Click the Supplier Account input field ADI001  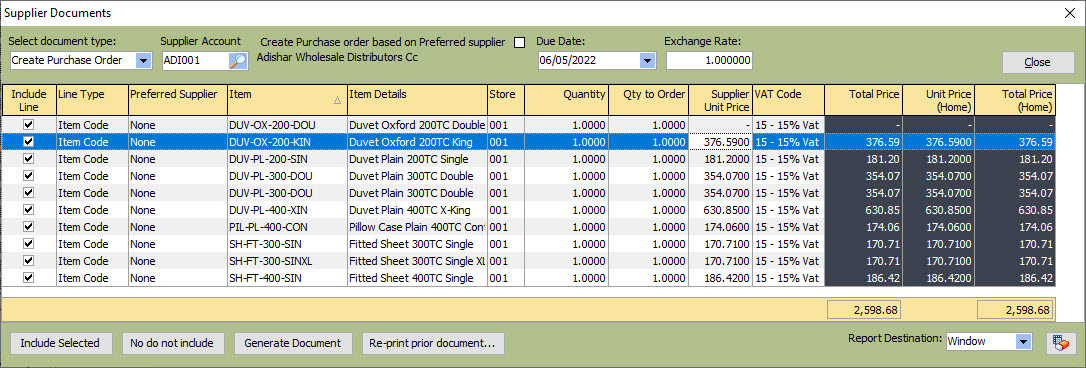[x=195, y=61]
